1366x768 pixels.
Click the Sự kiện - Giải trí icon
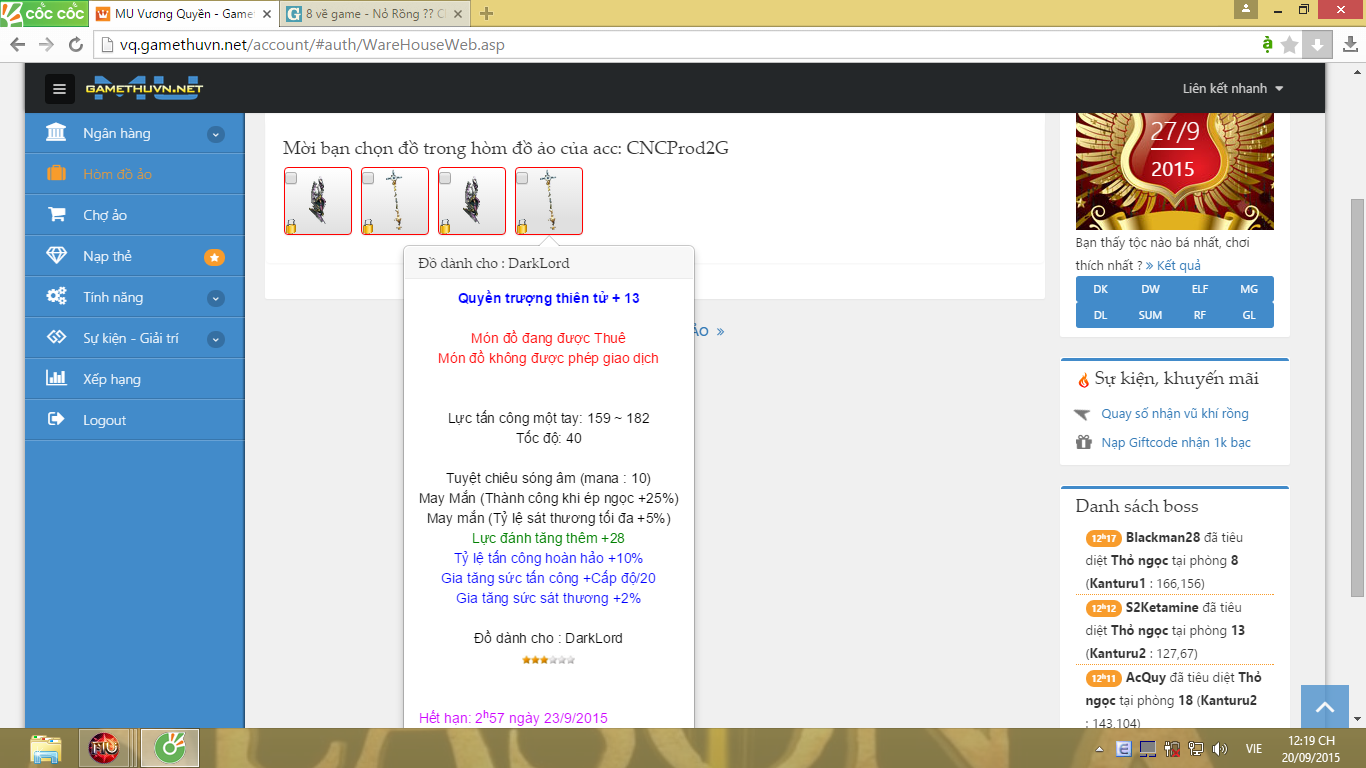tap(57, 338)
